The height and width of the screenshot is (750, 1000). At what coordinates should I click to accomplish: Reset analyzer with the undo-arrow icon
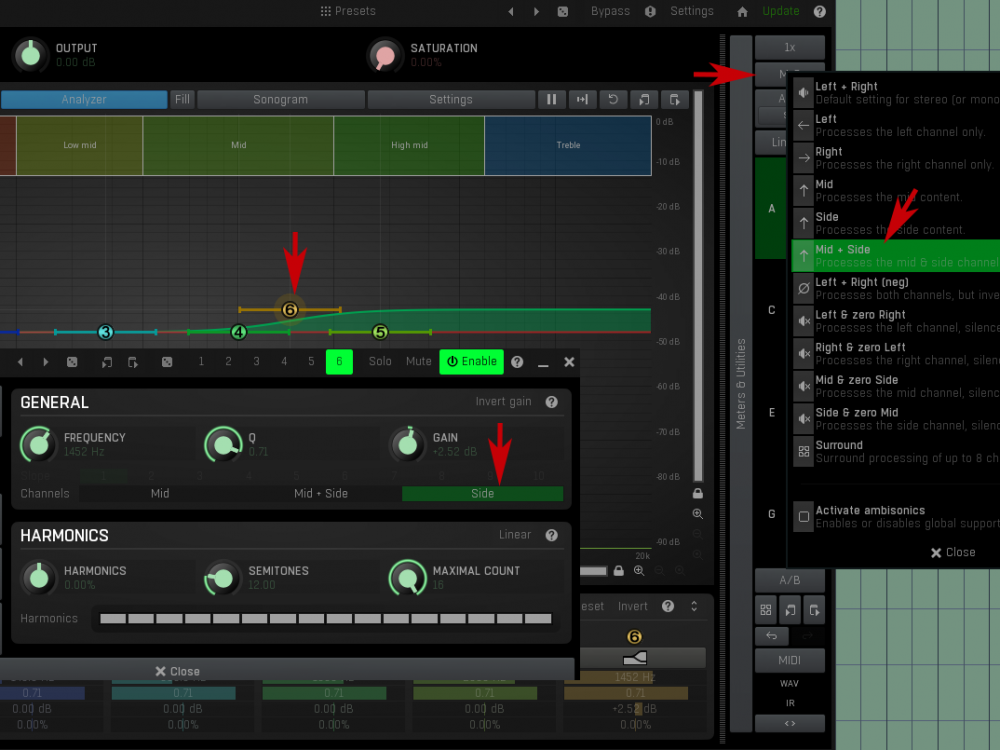pyautogui.click(x=613, y=99)
